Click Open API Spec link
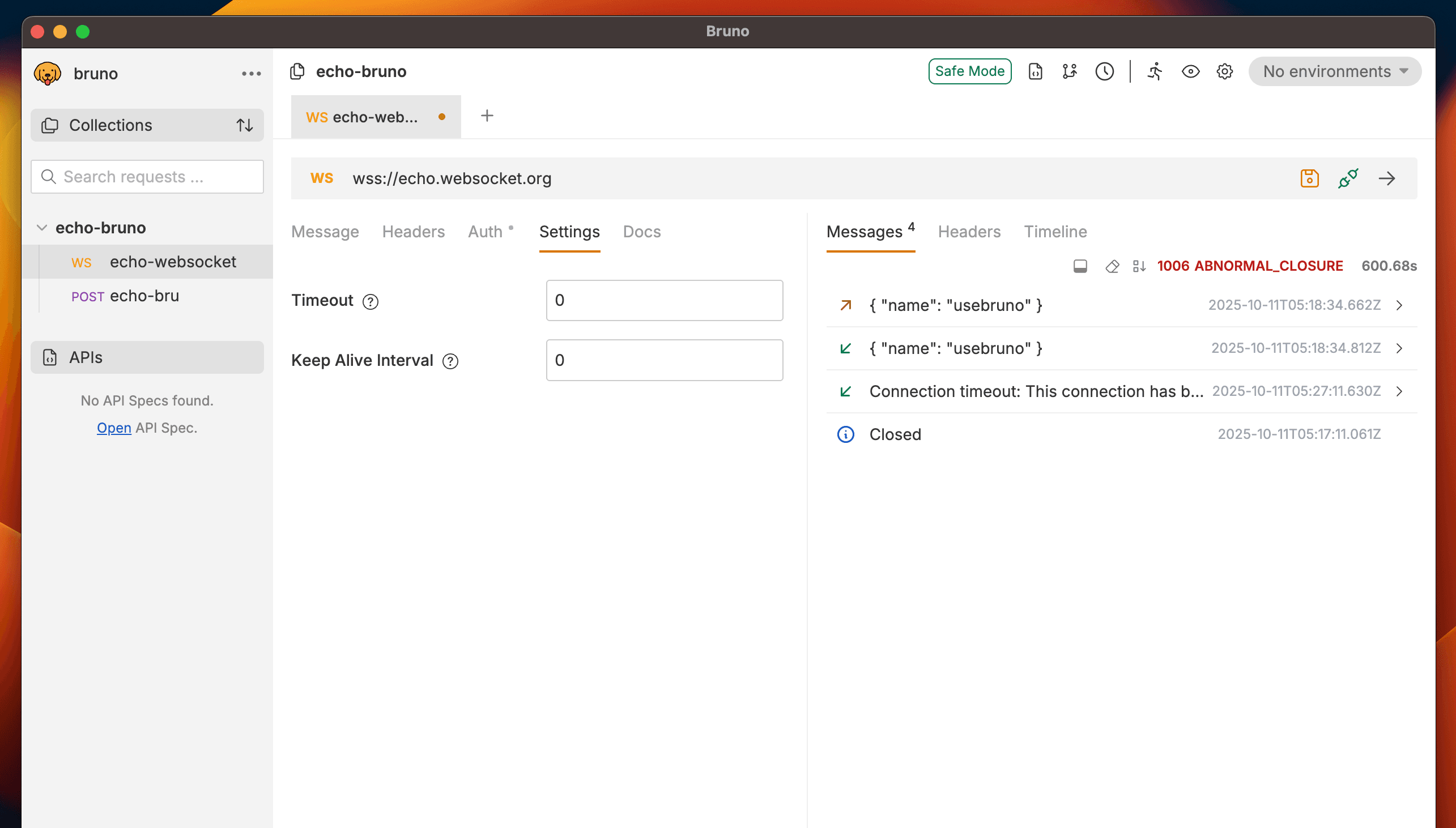Viewport: 1456px width, 828px height. pyautogui.click(x=114, y=428)
